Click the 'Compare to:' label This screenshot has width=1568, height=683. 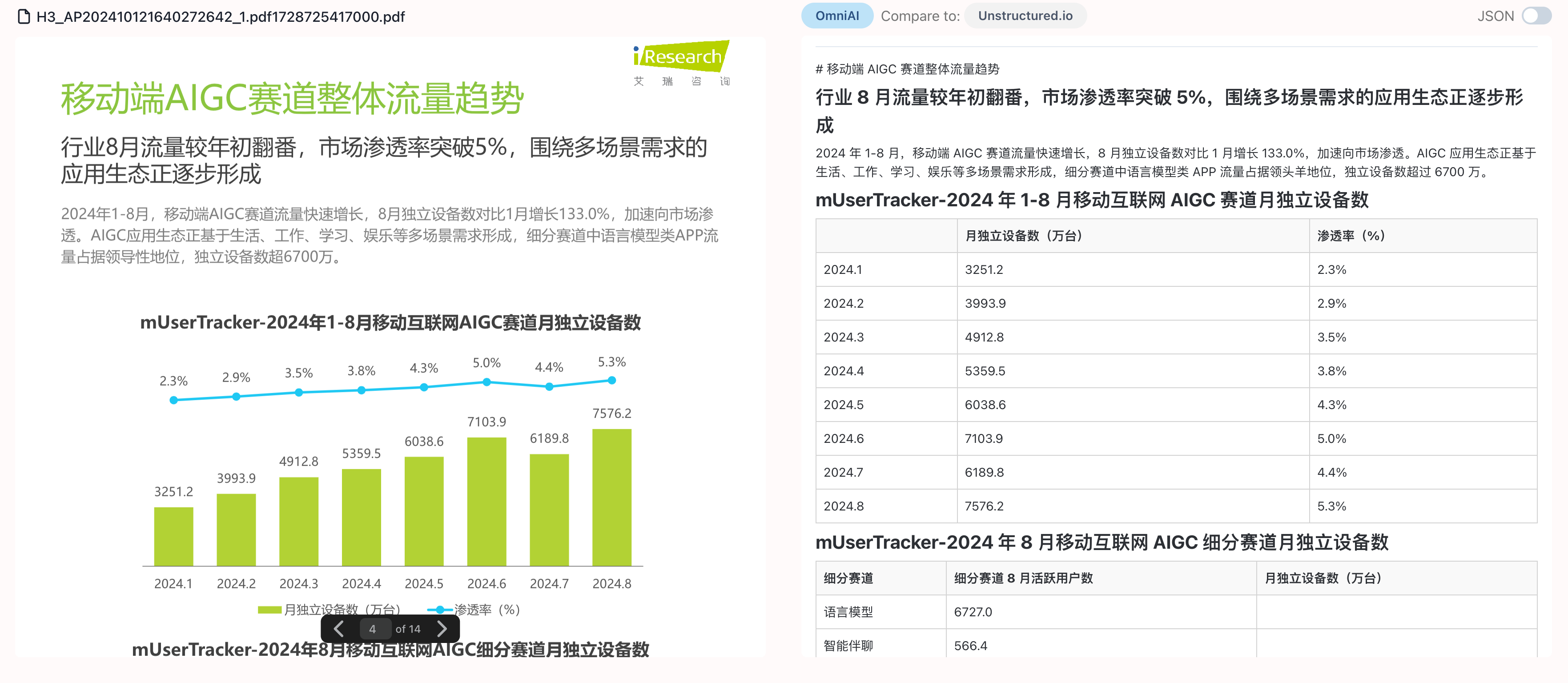point(920,16)
